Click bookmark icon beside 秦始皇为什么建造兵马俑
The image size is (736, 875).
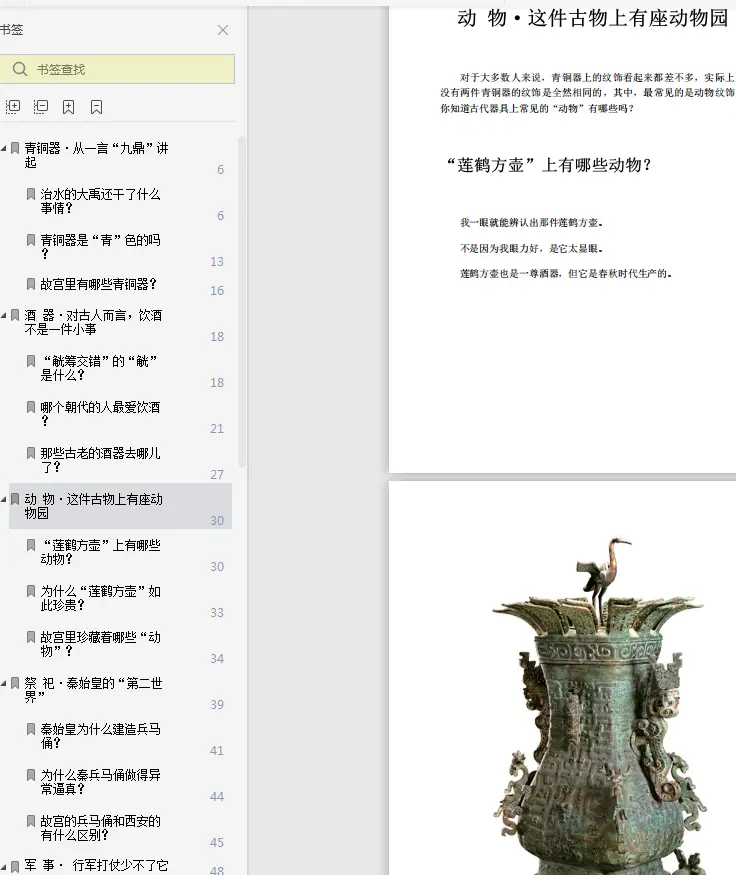(x=31, y=729)
